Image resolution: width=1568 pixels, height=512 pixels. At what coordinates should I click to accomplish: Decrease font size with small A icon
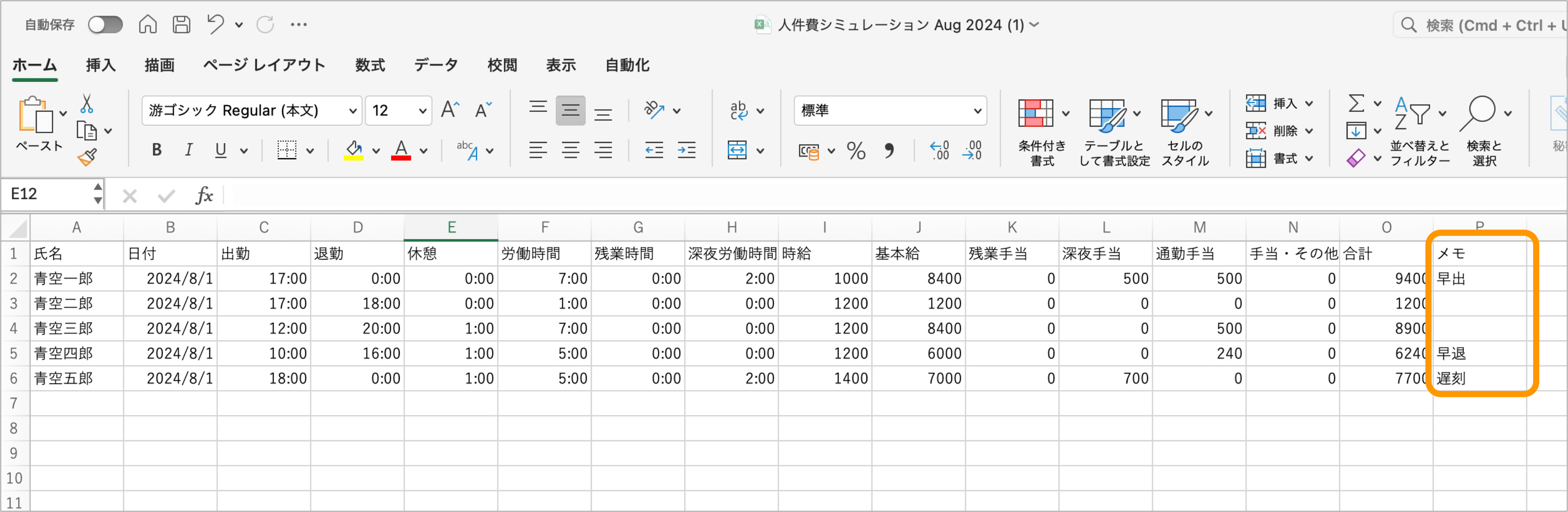click(483, 110)
